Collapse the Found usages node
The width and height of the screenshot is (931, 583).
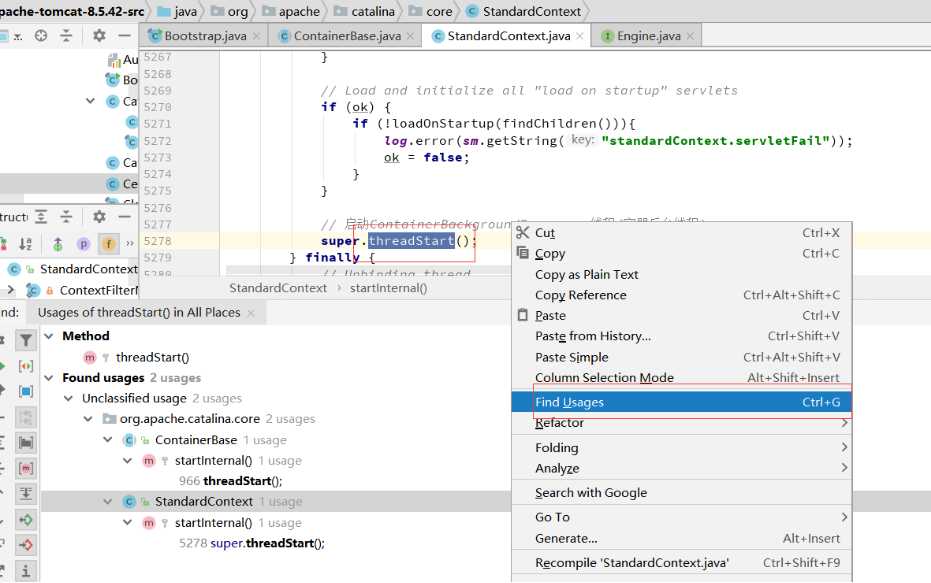coord(49,378)
